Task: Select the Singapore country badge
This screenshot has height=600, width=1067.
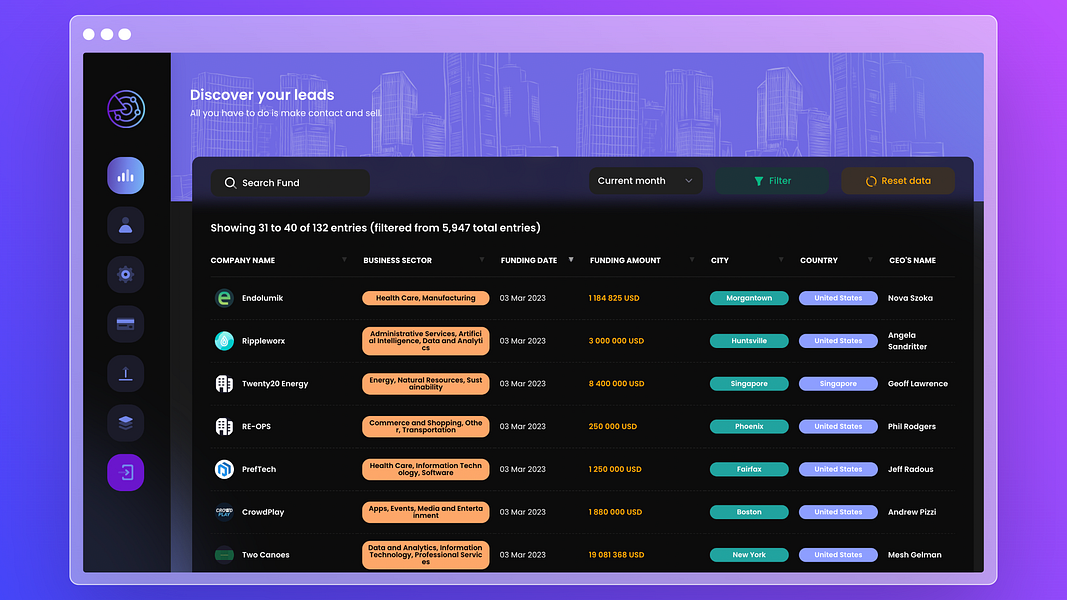Action: tap(838, 383)
